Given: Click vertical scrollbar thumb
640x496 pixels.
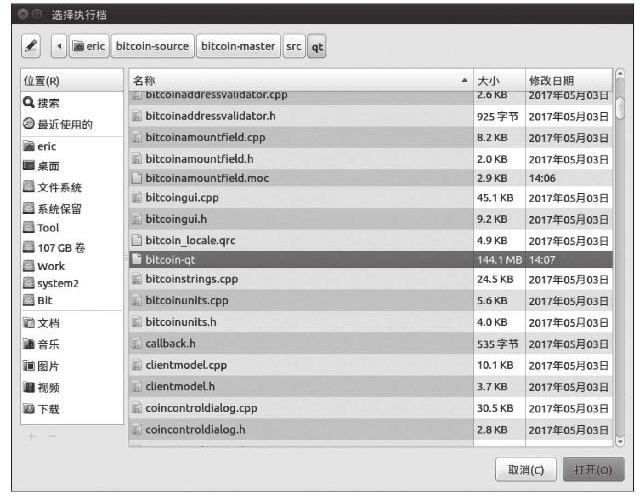Looking at the screenshot, I should [620, 108].
